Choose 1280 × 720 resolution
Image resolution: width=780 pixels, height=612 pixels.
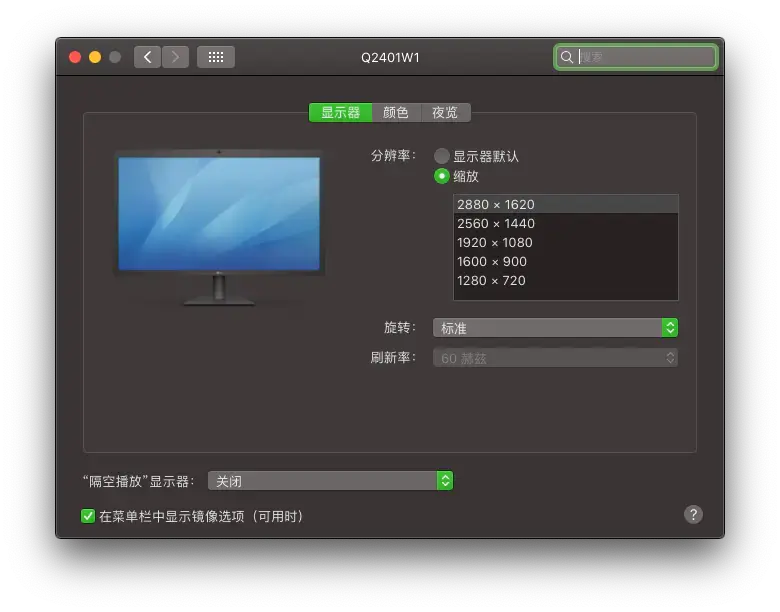point(566,281)
